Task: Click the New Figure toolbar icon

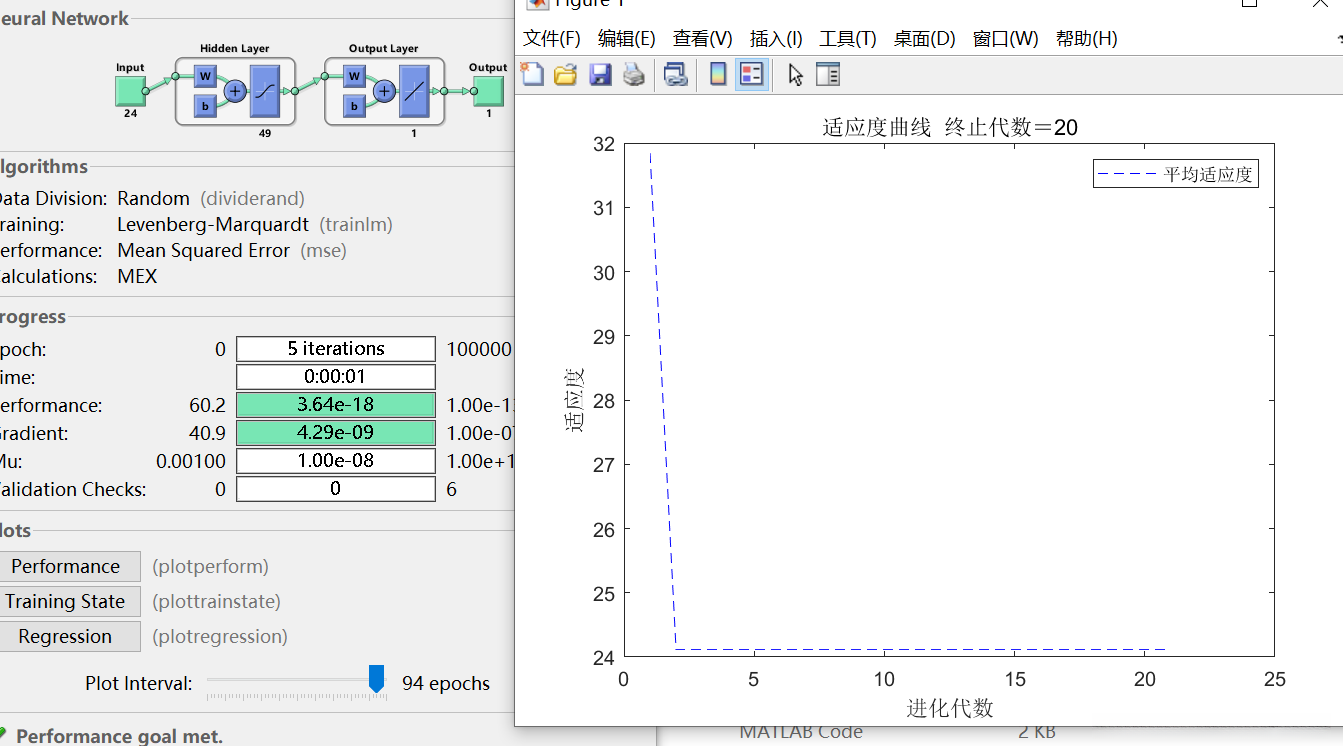Action: (x=533, y=74)
